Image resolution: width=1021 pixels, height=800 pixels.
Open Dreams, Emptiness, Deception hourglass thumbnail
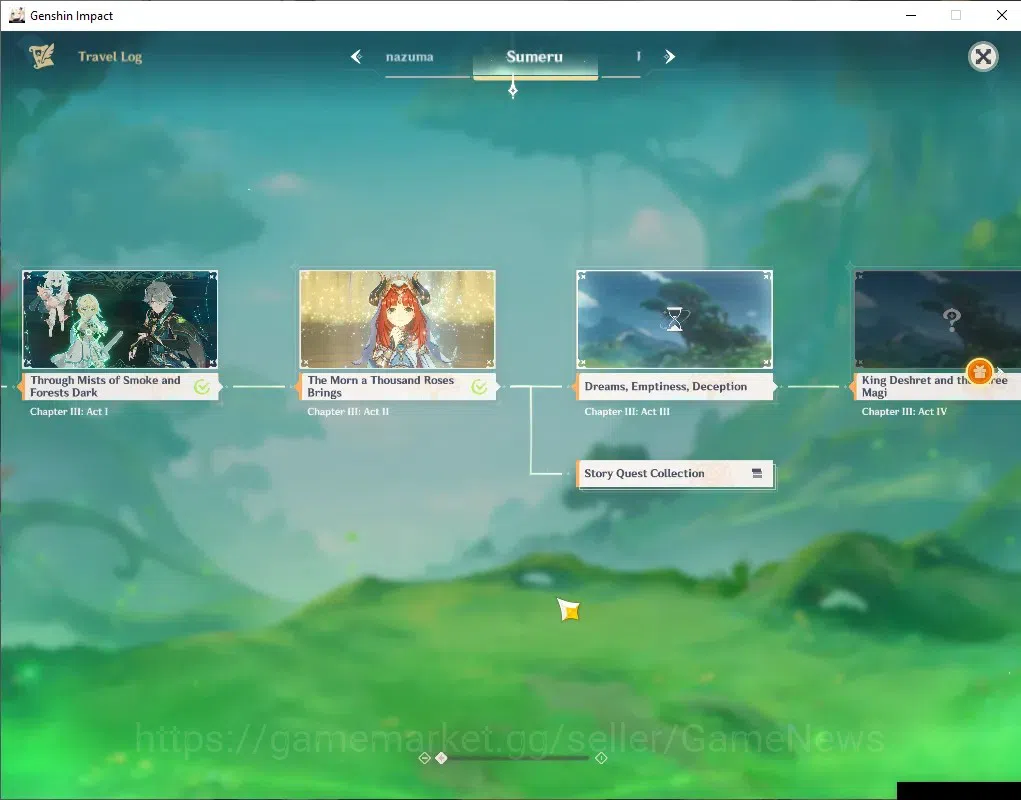pos(675,320)
